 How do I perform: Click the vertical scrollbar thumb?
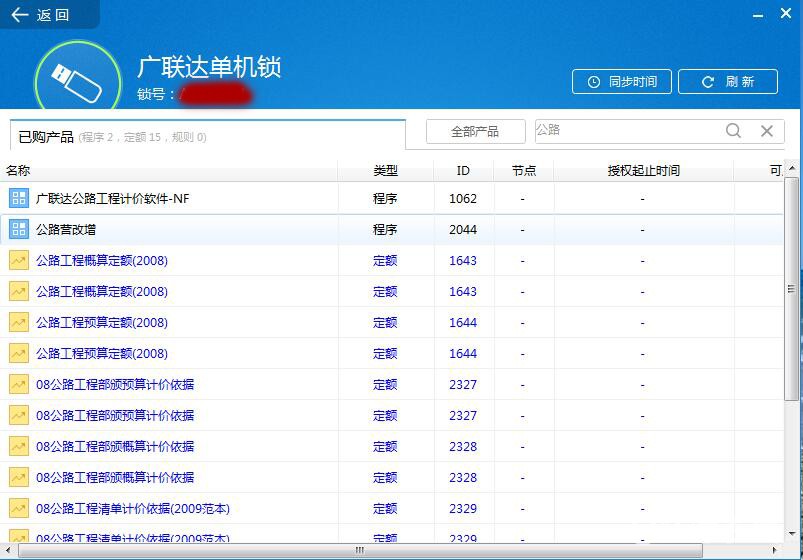tap(791, 289)
